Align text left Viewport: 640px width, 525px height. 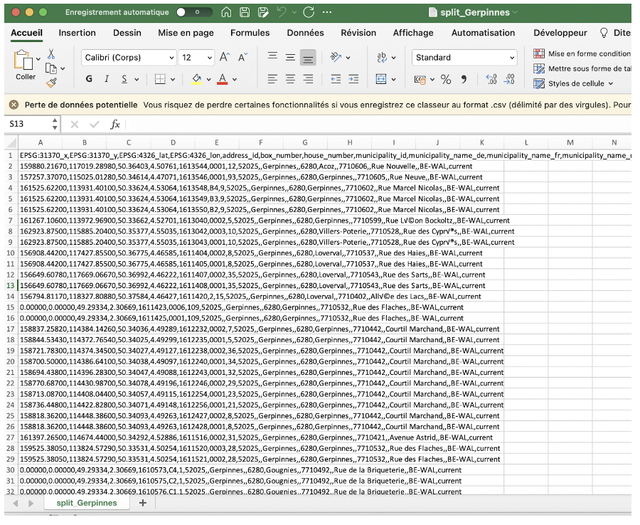272,79
